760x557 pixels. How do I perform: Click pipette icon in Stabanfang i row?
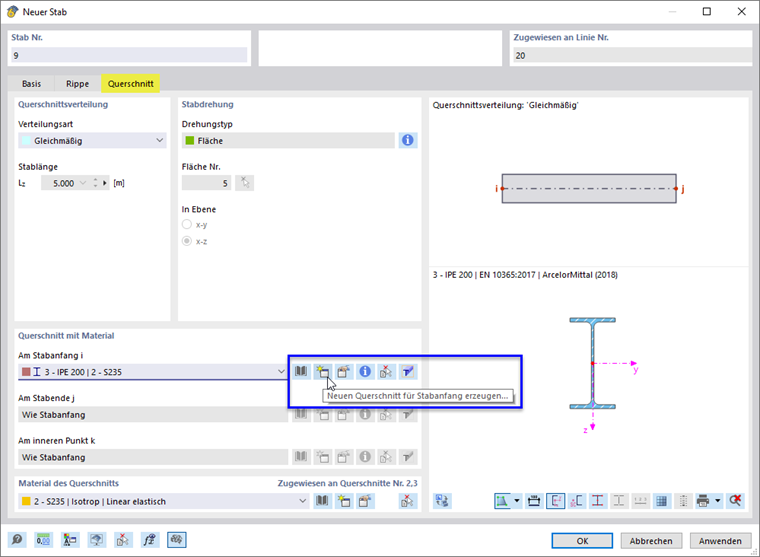408,372
